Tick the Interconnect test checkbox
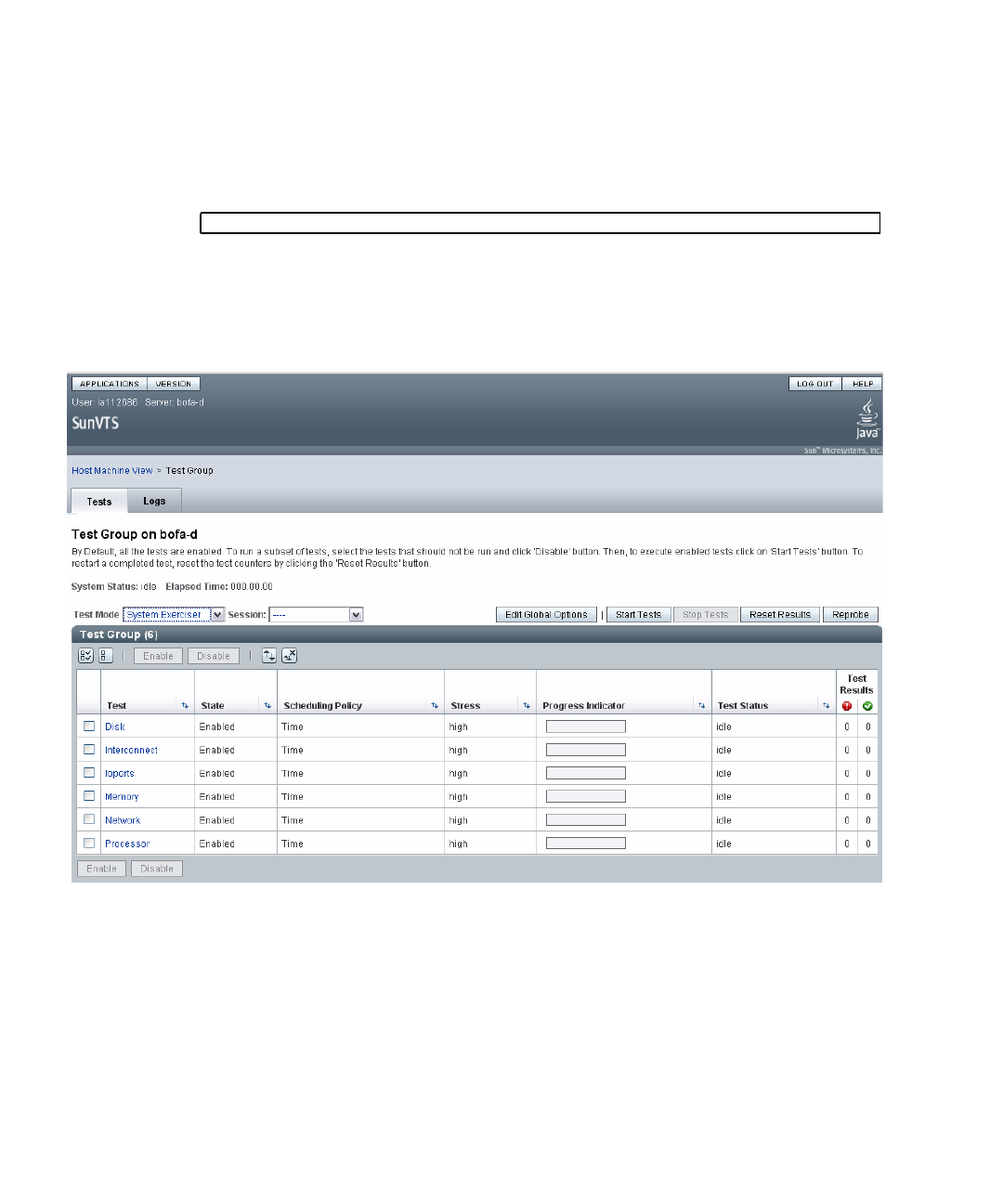1003x1204 pixels. coord(89,750)
